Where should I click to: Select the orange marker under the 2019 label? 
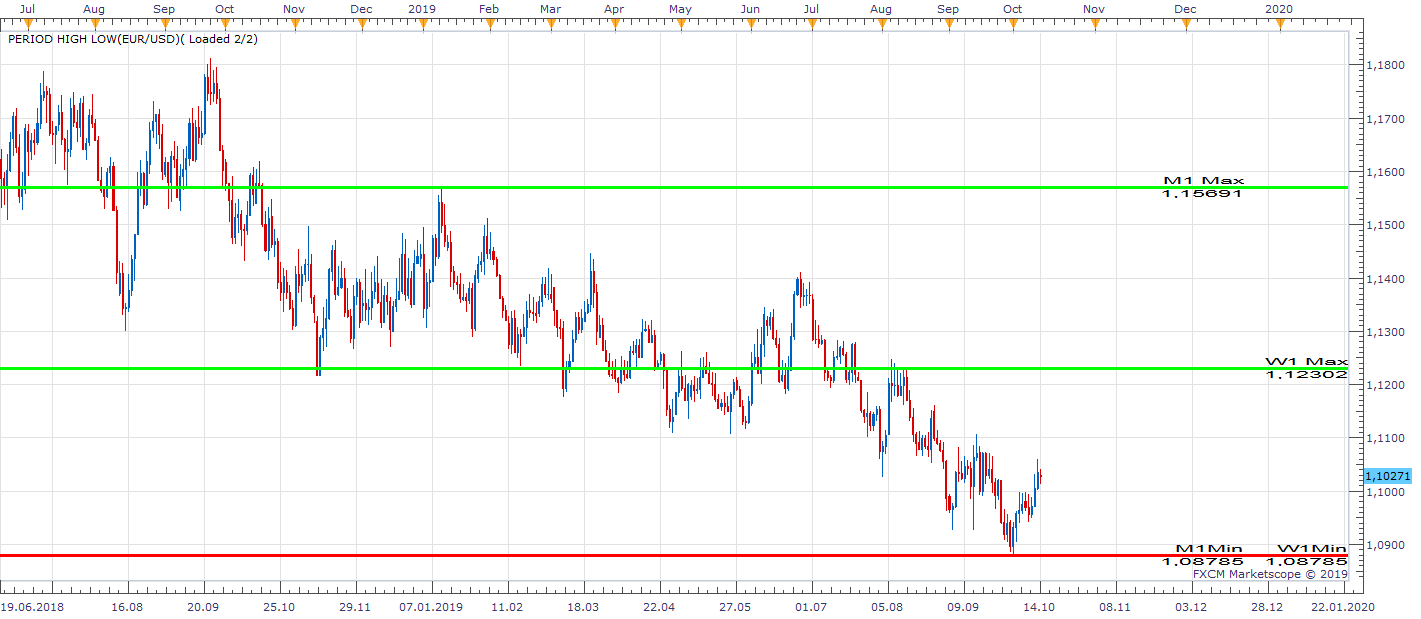click(x=423, y=24)
